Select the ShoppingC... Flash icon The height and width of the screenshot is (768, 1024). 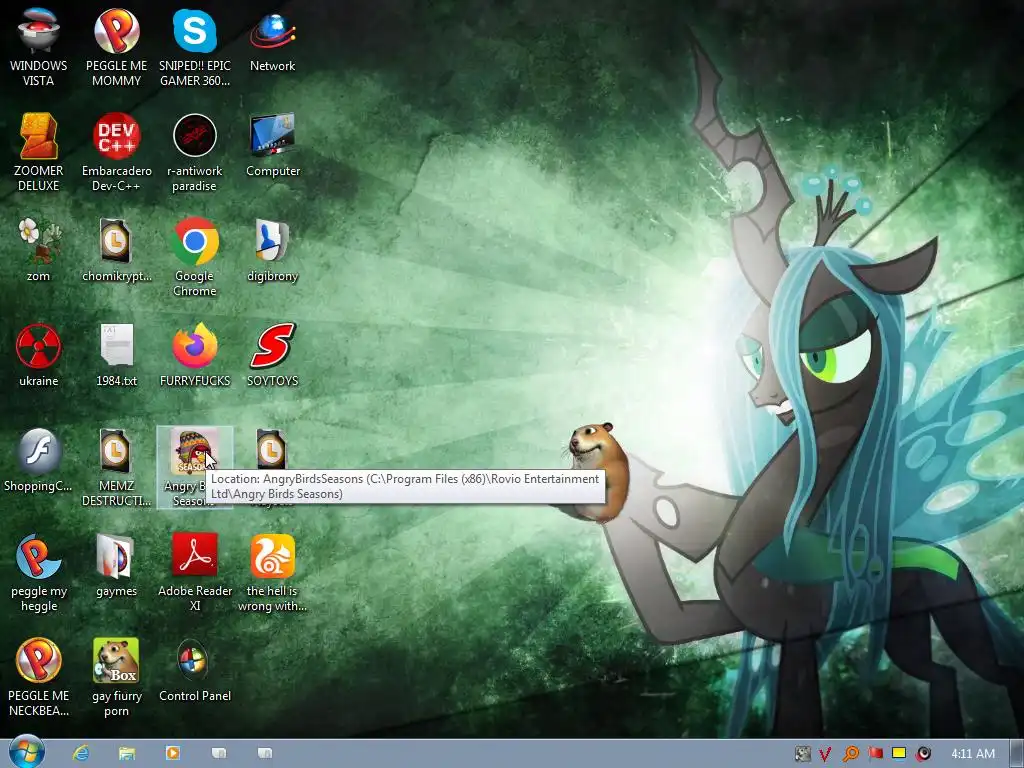pyautogui.click(x=39, y=460)
